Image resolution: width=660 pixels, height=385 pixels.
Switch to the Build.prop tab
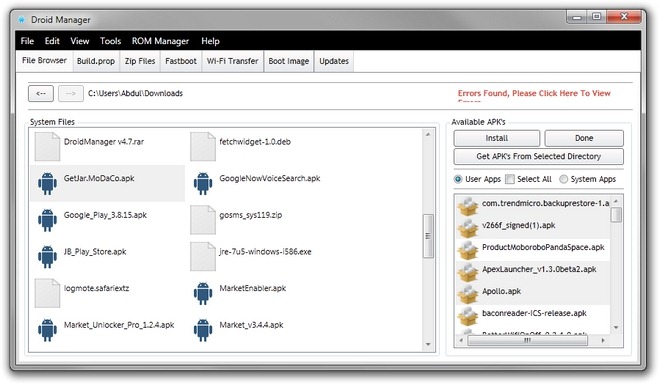tap(96, 61)
